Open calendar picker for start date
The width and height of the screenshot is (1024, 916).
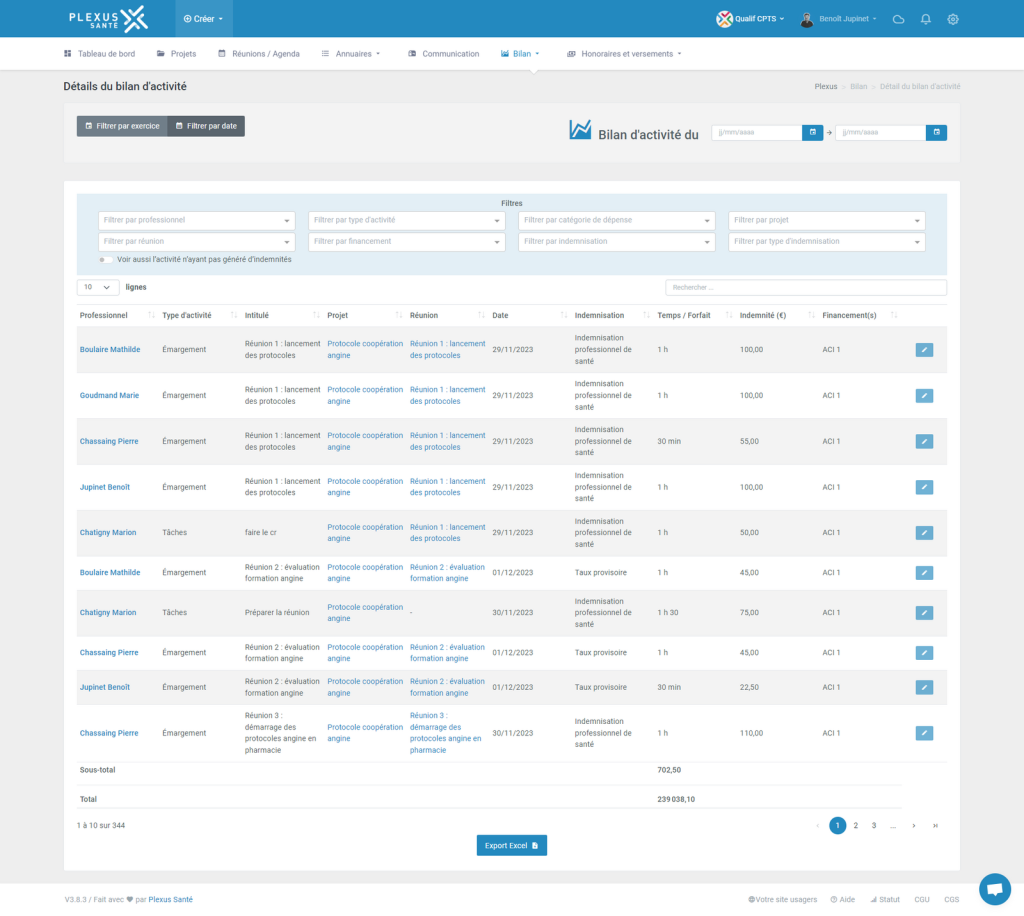(814, 132)
